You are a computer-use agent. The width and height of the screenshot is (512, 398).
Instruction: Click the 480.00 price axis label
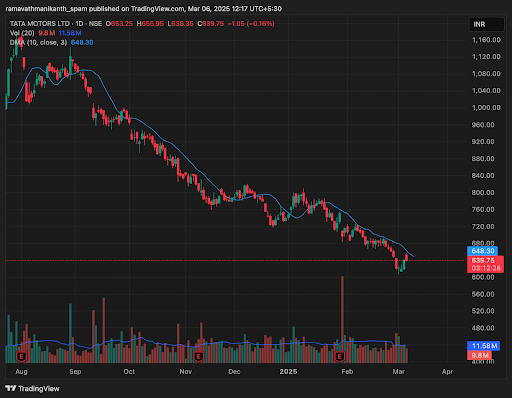pyautogui.click(x=483, y=328)
